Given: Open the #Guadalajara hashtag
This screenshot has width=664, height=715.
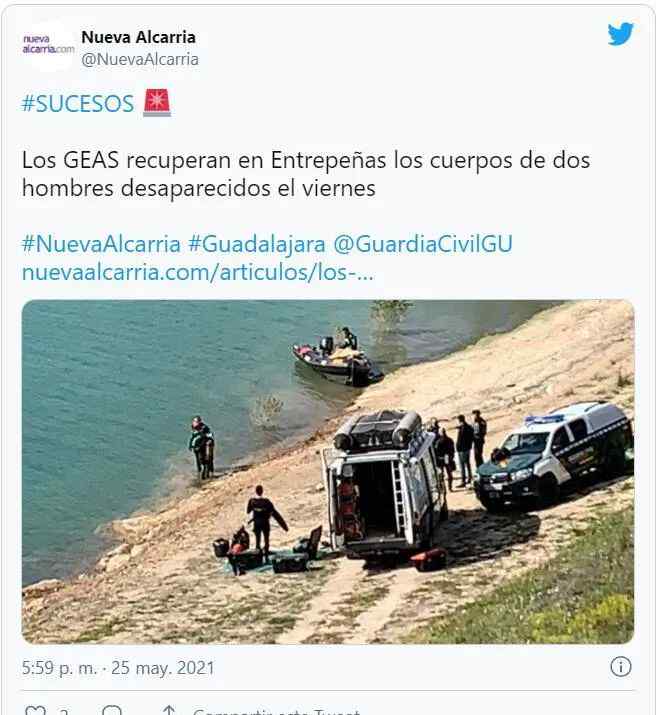Looking at the screenshot, I should [x=257, y=244].
